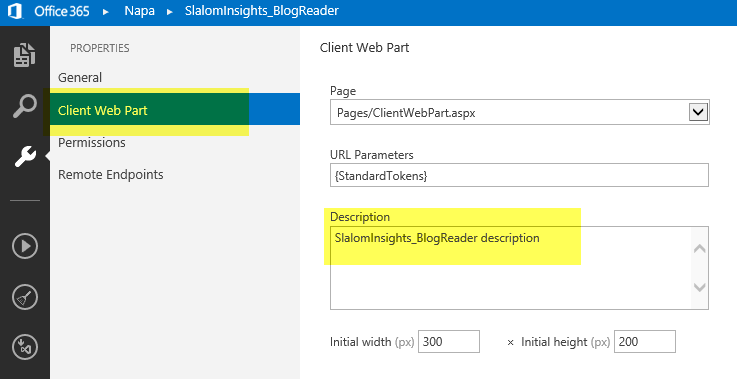Open the file explorer sidebar icon

coord(24,55)
